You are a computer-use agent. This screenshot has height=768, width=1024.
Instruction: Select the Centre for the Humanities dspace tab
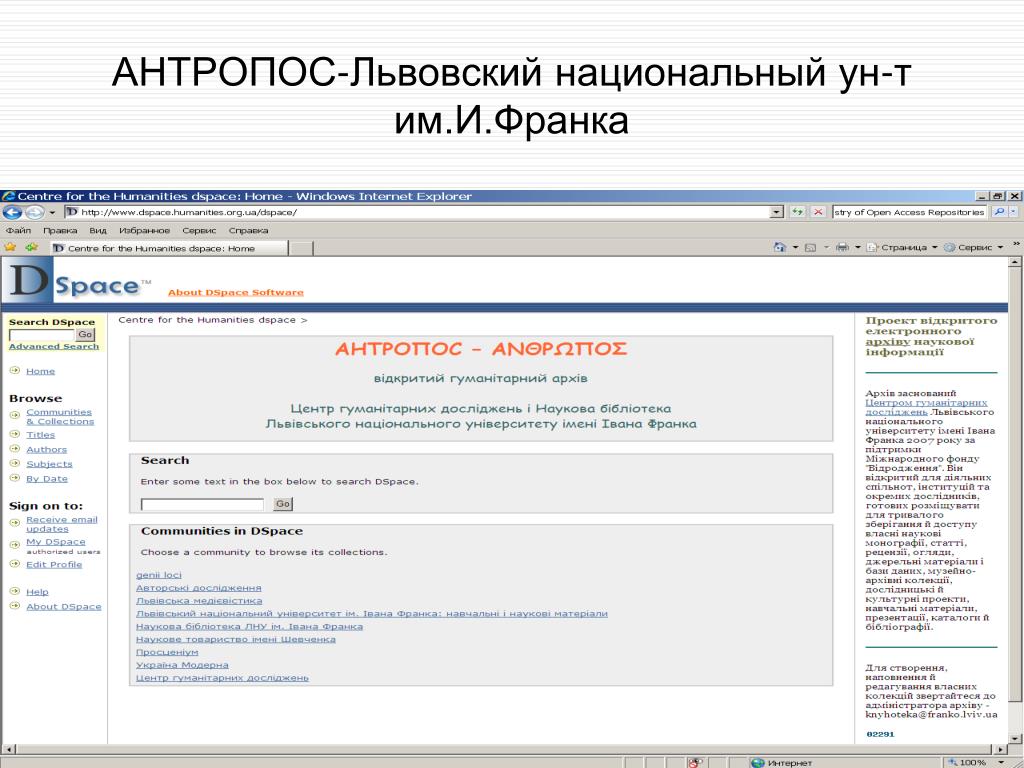pyautogui.click(x=168, y=248)
